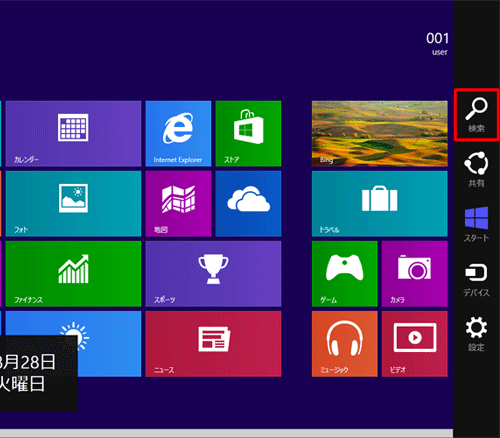
Task: Open the Search (検索) charm
Action: pos(476,115)
